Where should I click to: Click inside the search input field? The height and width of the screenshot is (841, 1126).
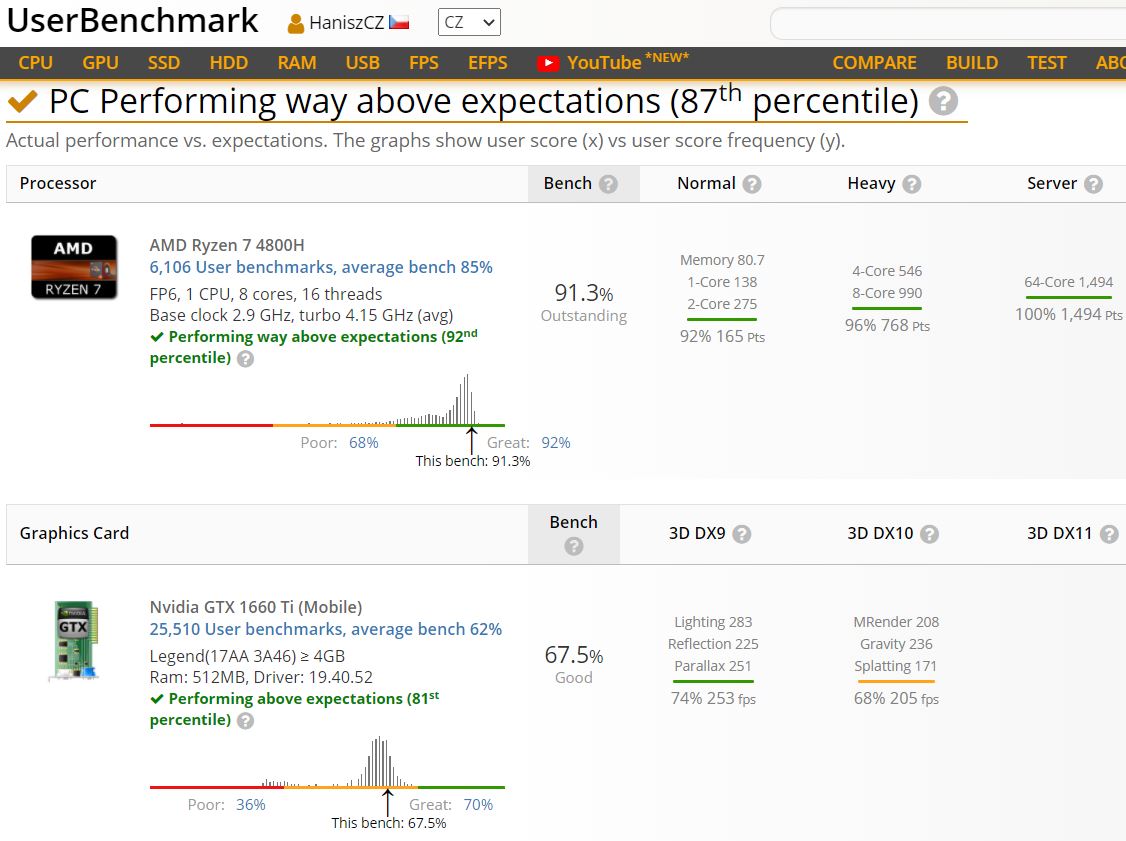coord(947,23)
